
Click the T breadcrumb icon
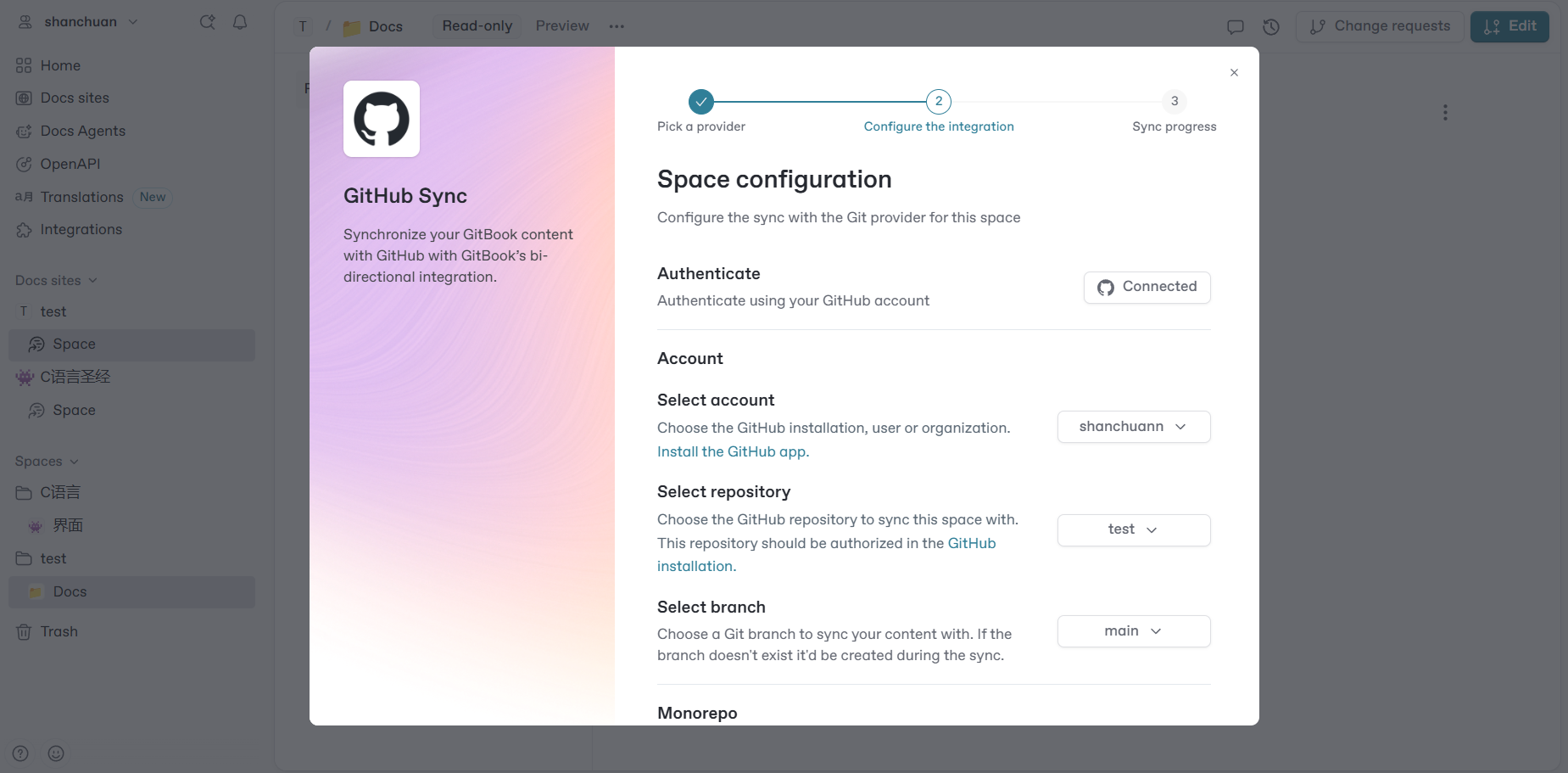tap(303, 26)
